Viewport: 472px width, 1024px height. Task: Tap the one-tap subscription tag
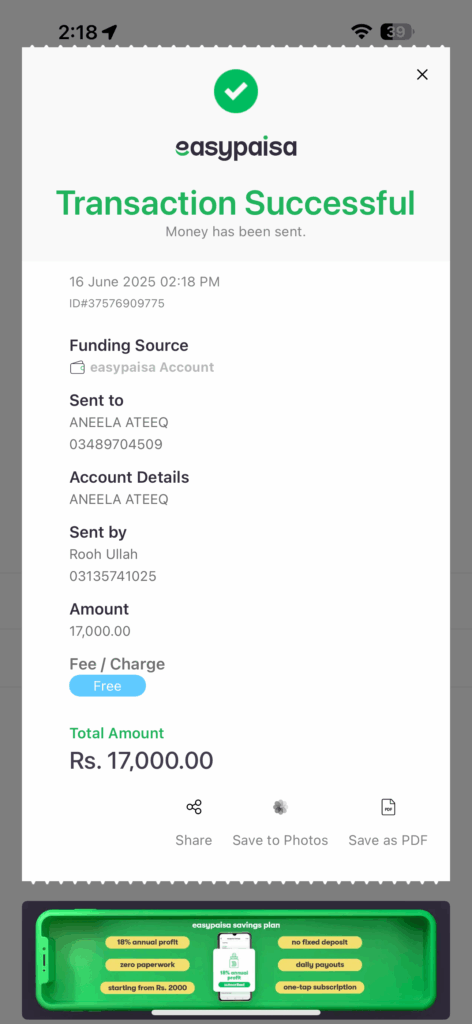[320, 987]
